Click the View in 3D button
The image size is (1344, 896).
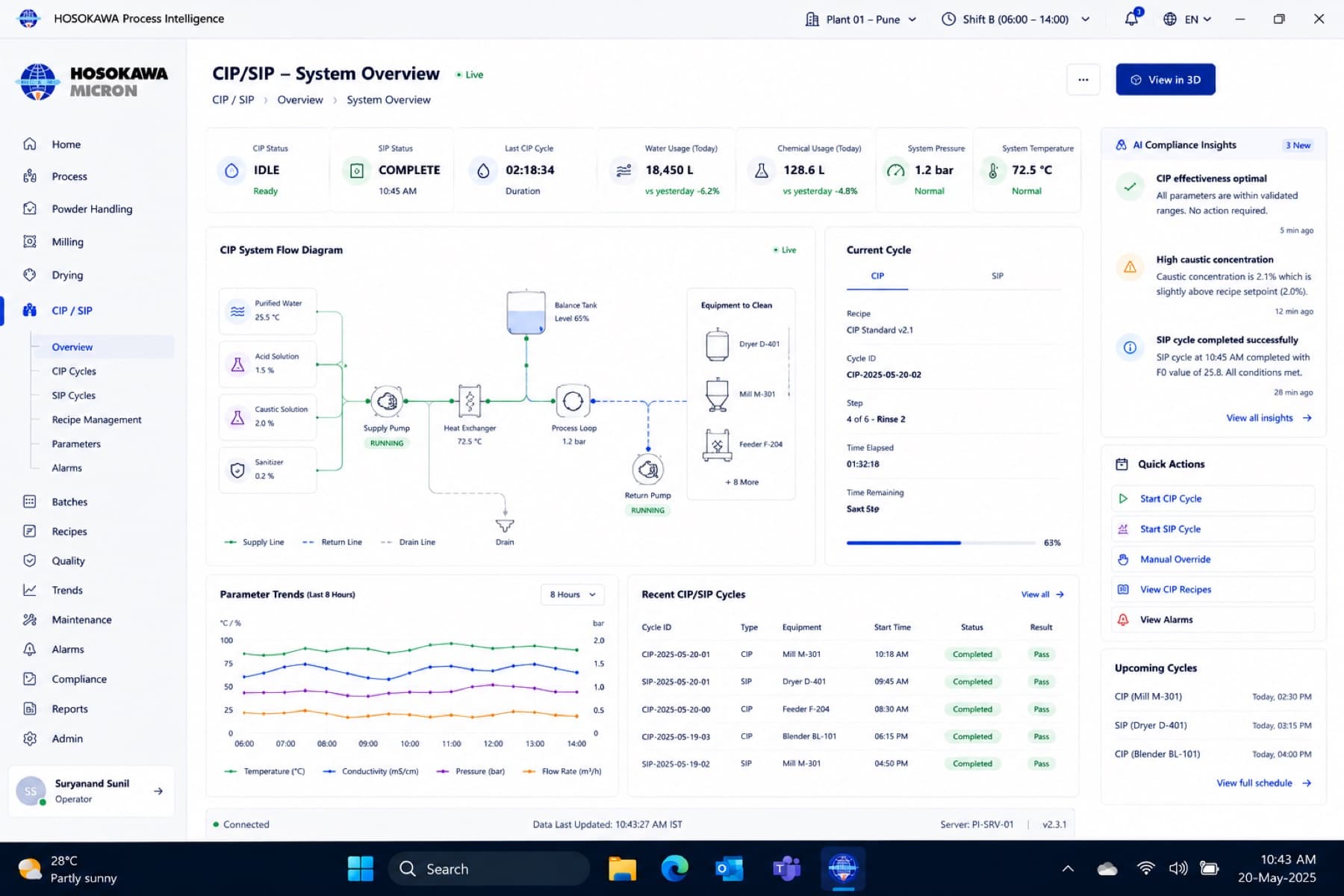[x=1166, y=79]
